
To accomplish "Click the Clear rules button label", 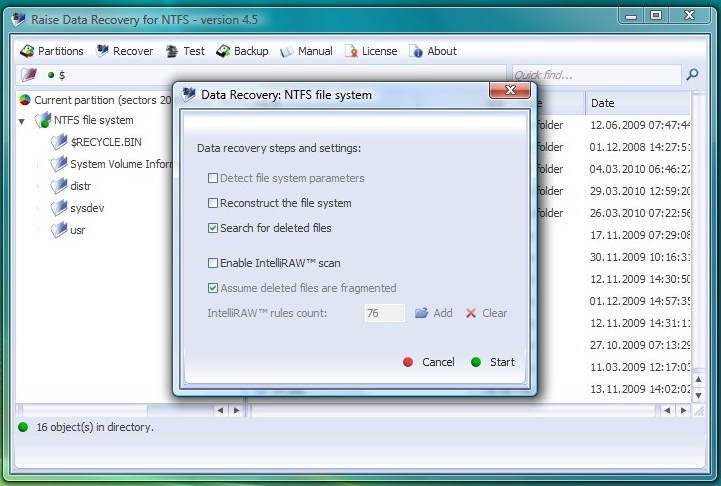I will click(494, 313).
